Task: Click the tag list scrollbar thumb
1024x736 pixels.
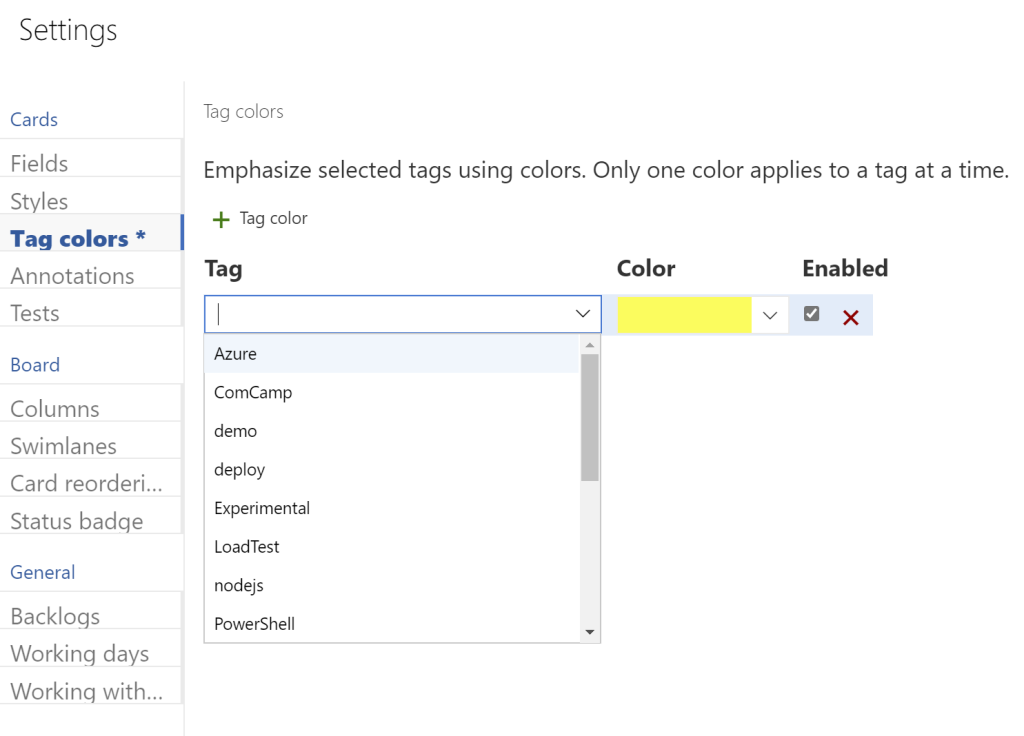Action: pos(590,417)
